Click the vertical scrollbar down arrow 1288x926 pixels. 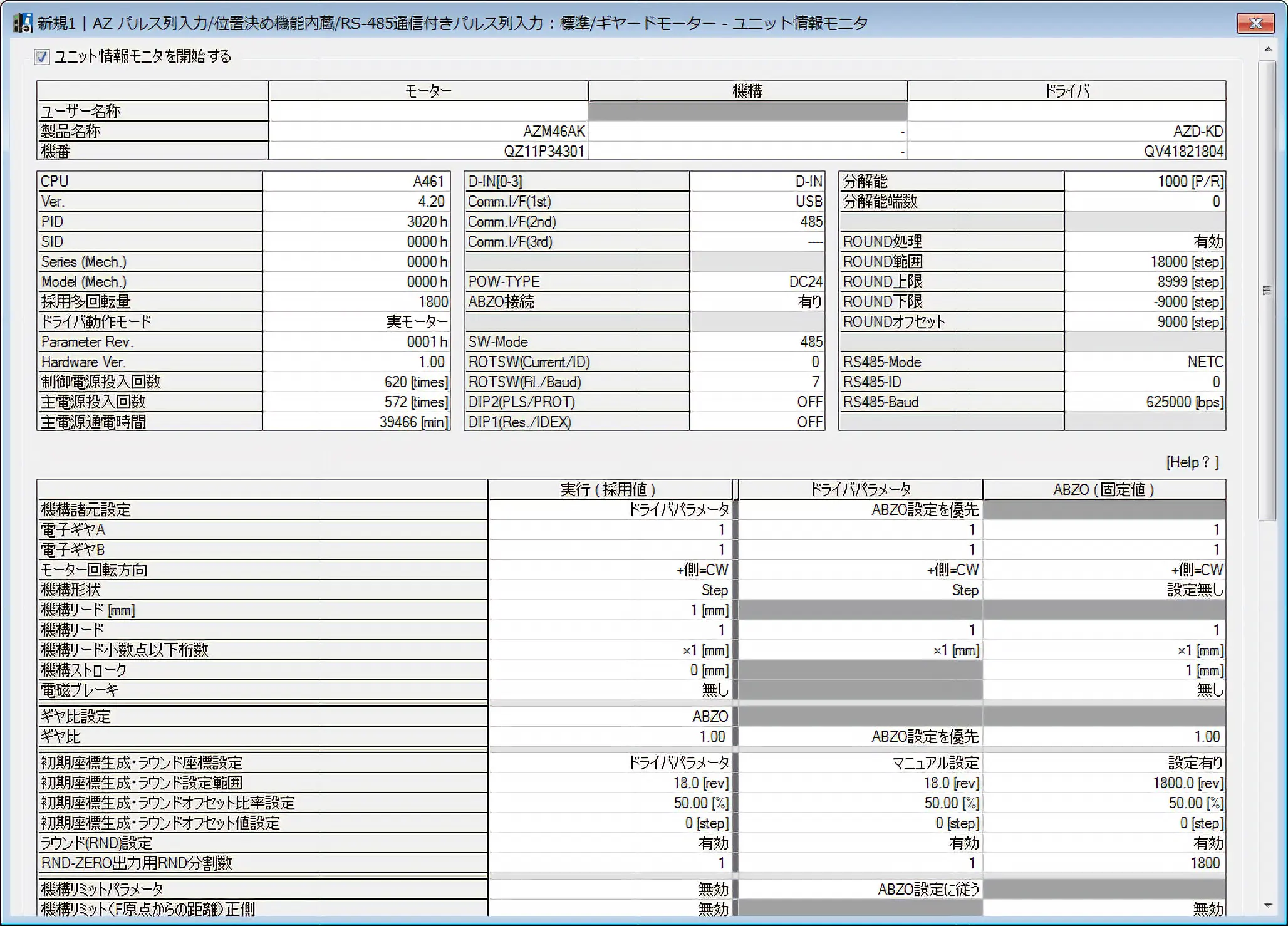[1267, 905]
